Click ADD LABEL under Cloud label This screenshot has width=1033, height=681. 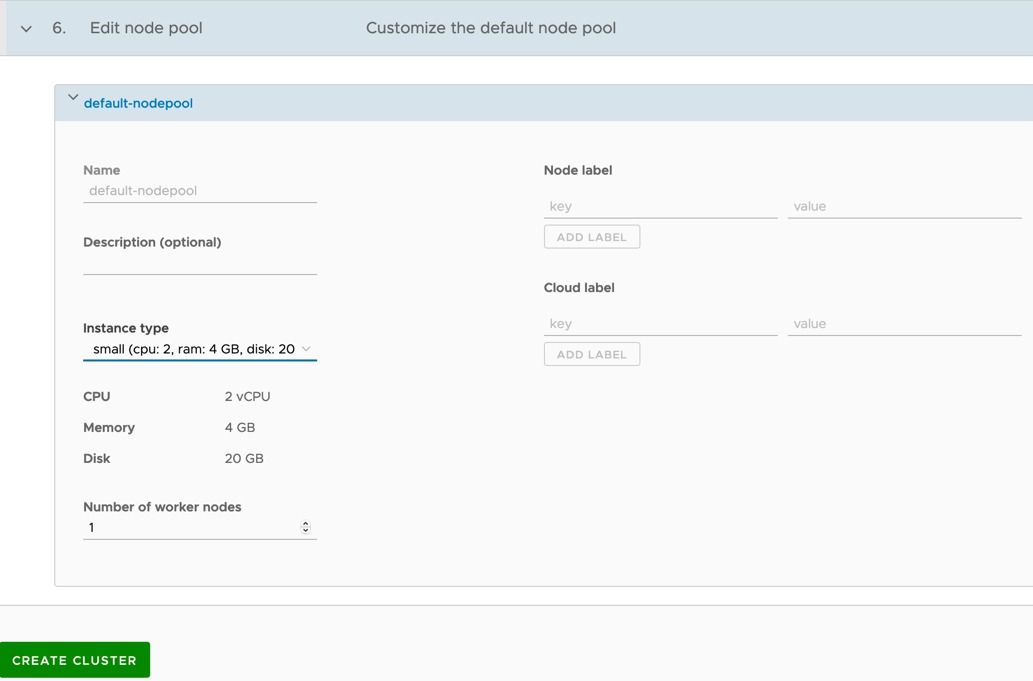pos(591,353)
